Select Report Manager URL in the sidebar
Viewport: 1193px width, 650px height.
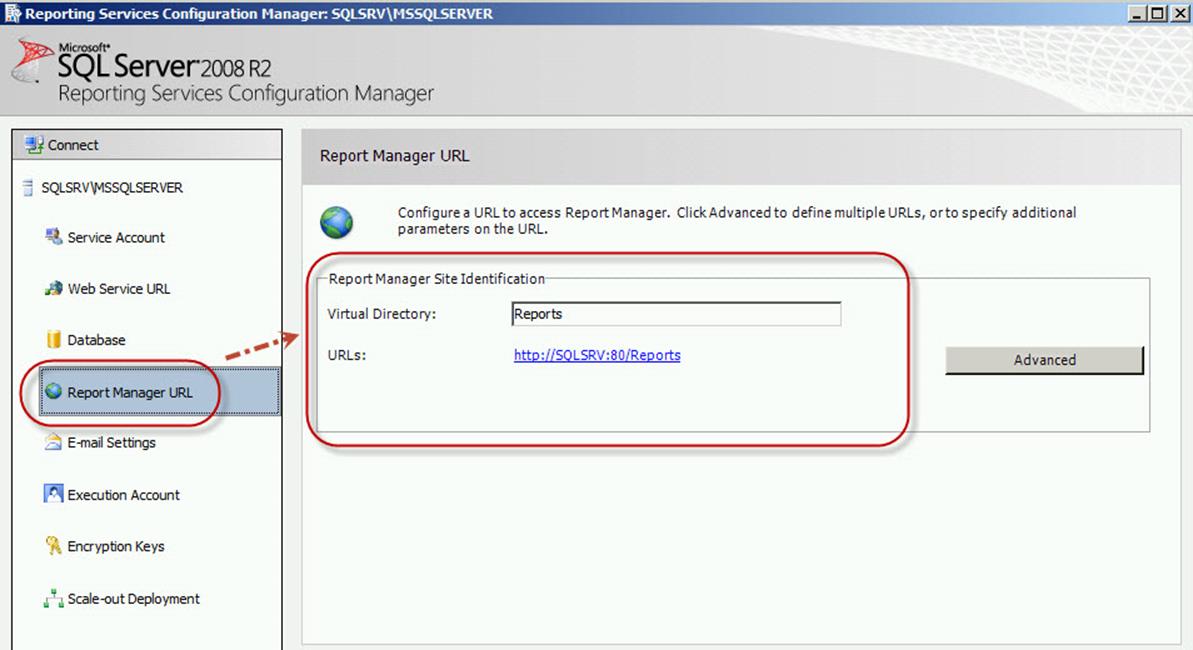[x=160, y=392]
